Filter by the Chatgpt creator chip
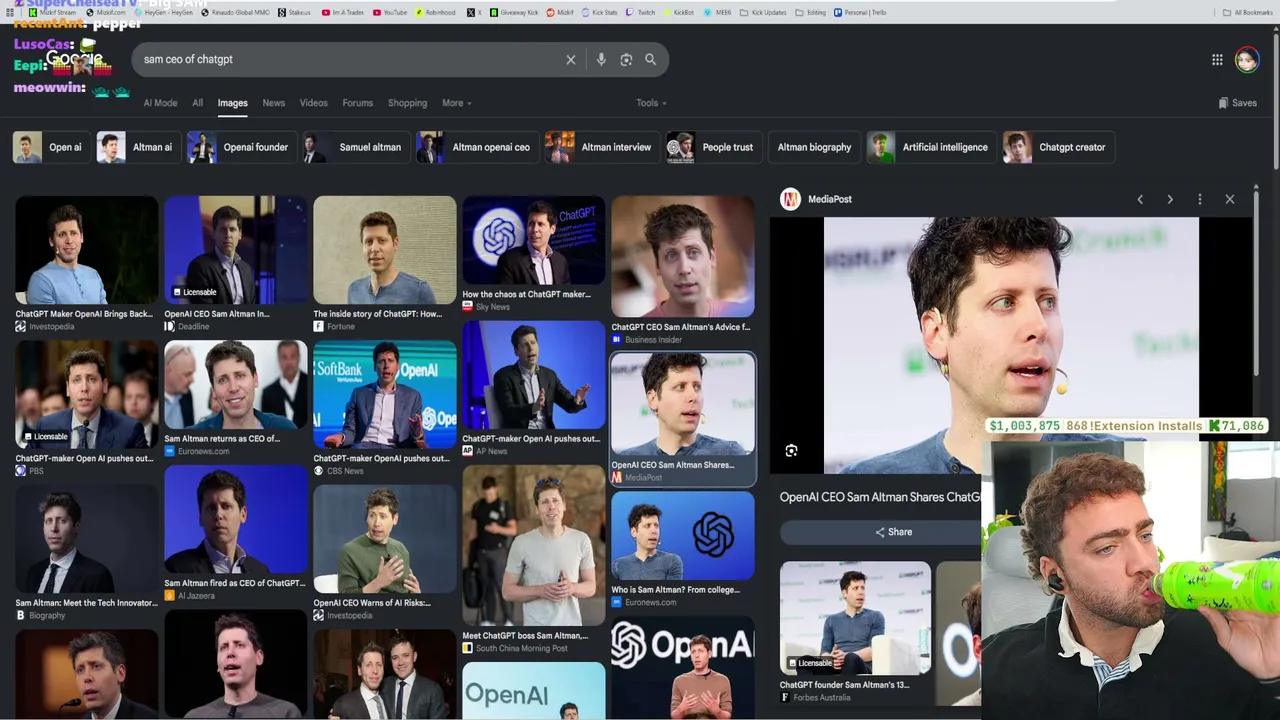Image resolution: width=1280 pixels, height=720 pixels. pos(1058,147)
